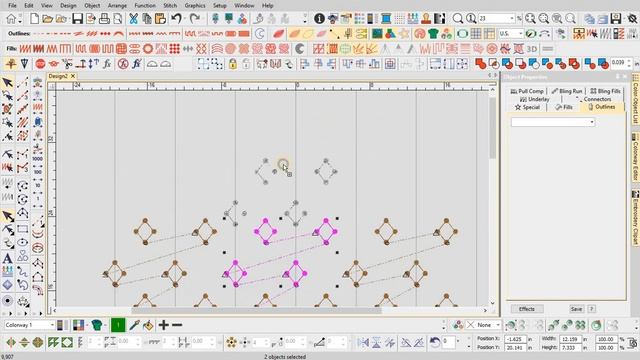The width and height of the screenshot is (640, 360).
Task: Select the rectangle shape tool
Action: pyautogui.click(x=22, y=229)
